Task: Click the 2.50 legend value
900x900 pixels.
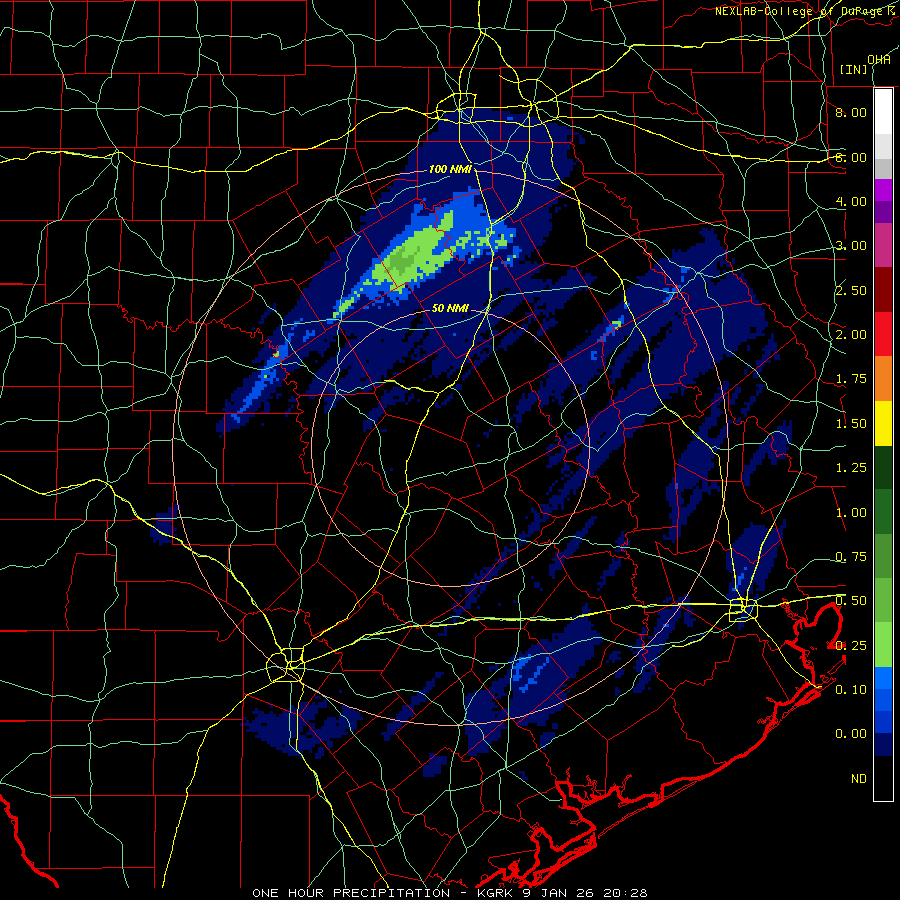Action: pyautogui.click(x=851, y=290)
